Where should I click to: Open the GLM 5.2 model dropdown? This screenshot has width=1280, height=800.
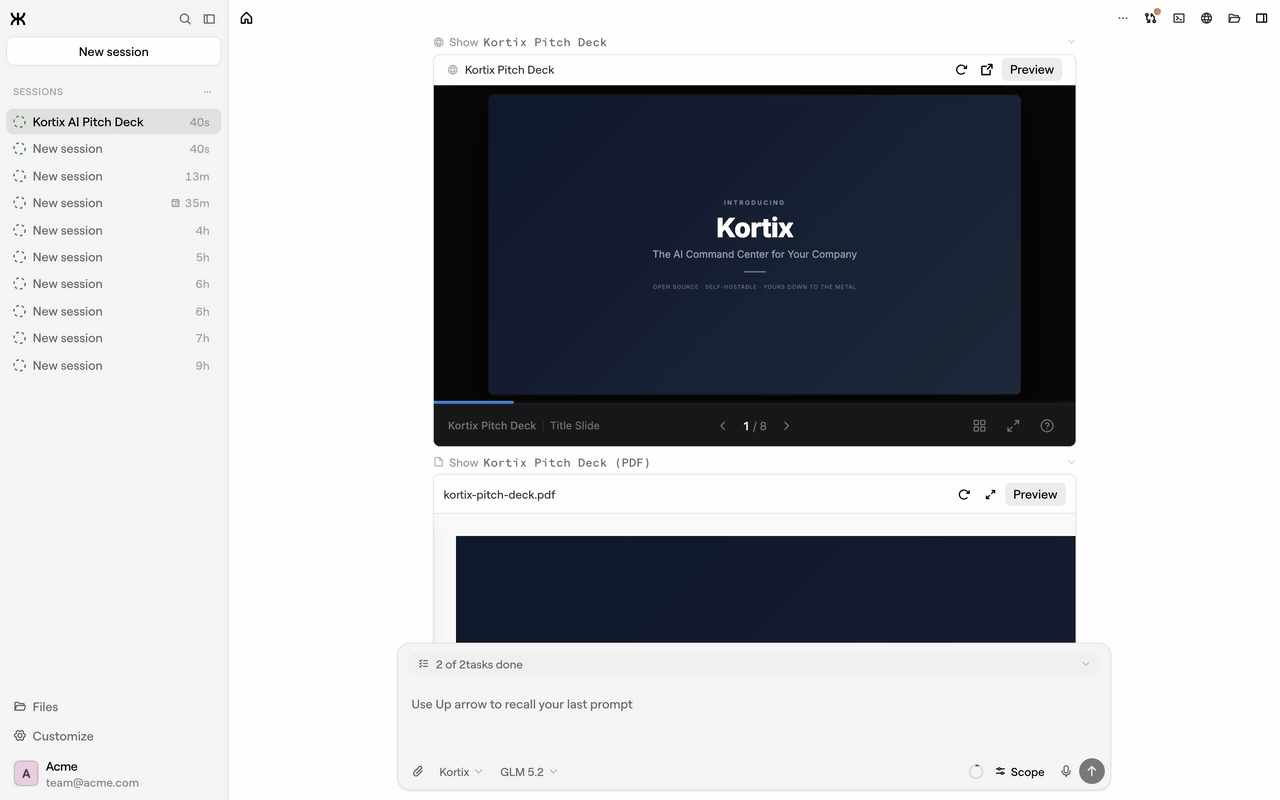point(529,772)
